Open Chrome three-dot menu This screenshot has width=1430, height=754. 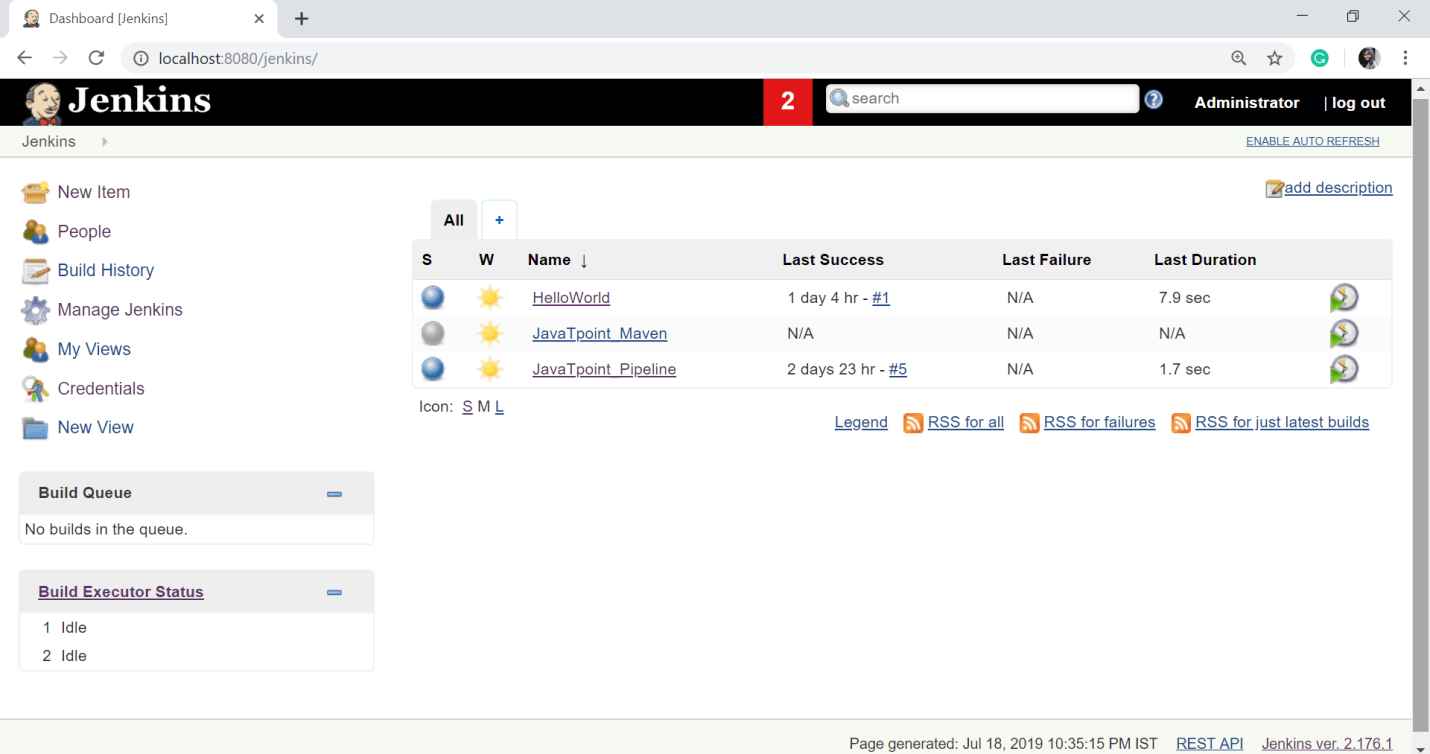click(x=1406, y=58)
